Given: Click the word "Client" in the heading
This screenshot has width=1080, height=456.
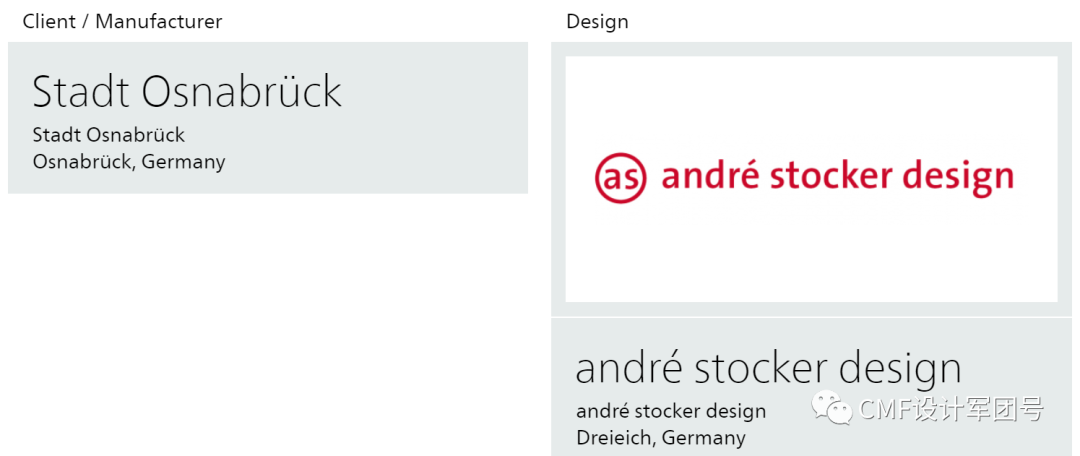Looking at the screenshot, I should tap(49, 21).
